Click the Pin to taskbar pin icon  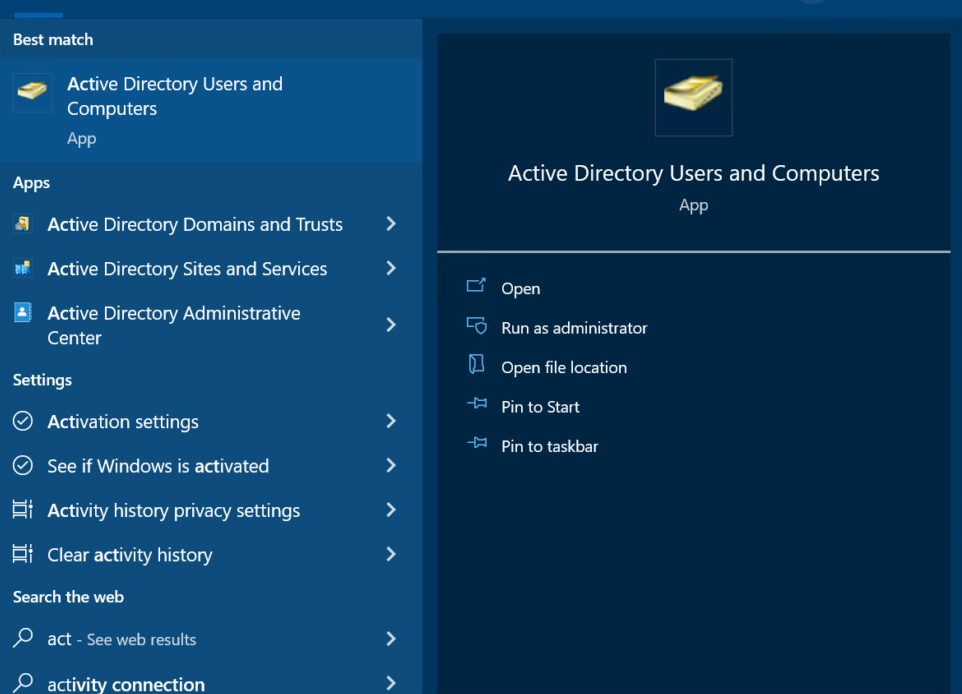(476, 445)
